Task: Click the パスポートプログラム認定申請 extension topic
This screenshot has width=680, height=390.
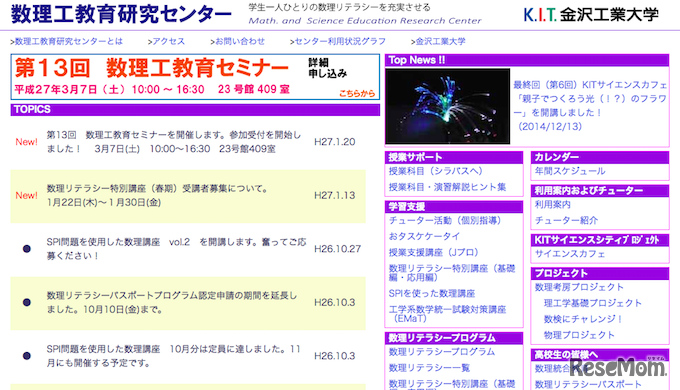Action: [x=172, y=302]
